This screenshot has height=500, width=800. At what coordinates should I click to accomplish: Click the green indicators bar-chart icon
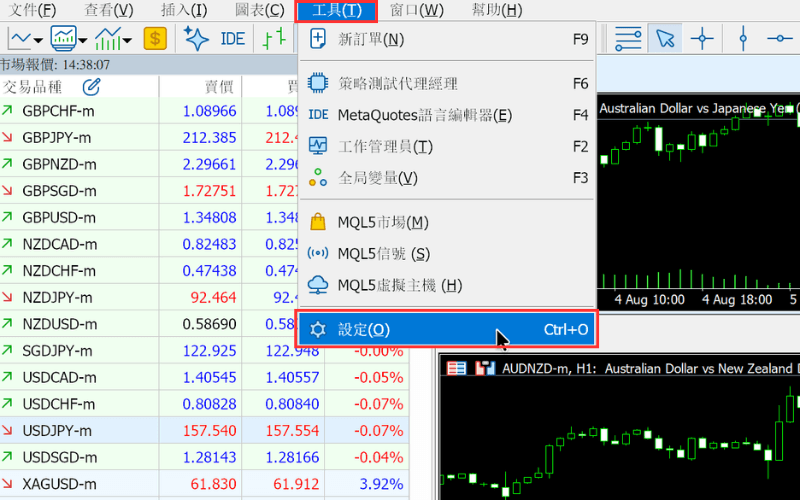coord(108,39)
